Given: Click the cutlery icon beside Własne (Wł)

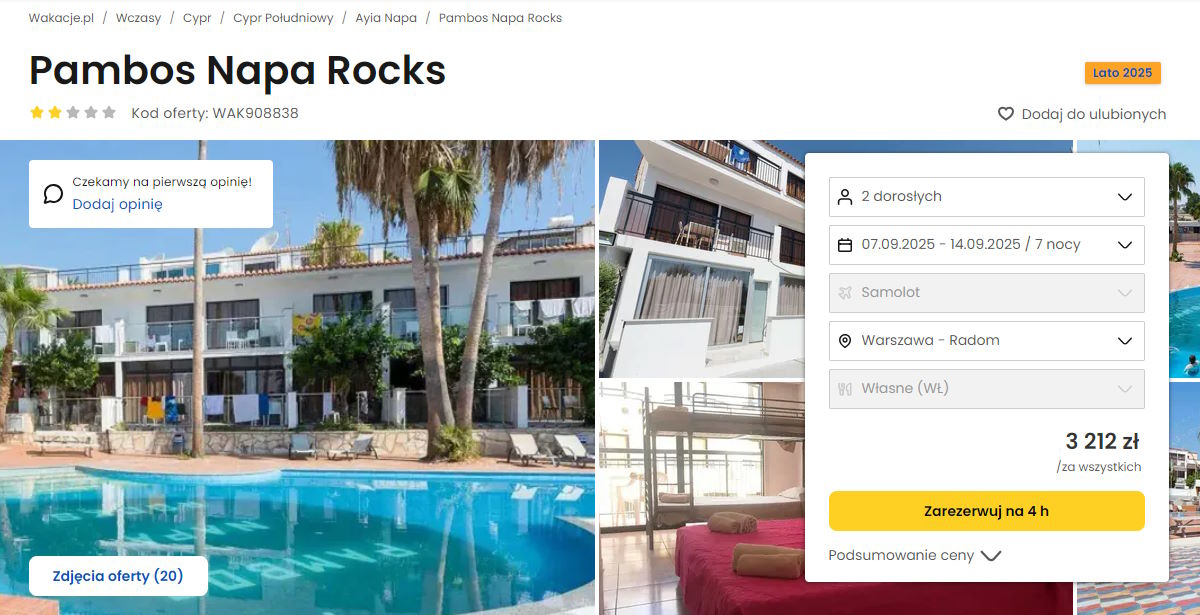Looking at the screenshot, I should [x=845, y=389].
